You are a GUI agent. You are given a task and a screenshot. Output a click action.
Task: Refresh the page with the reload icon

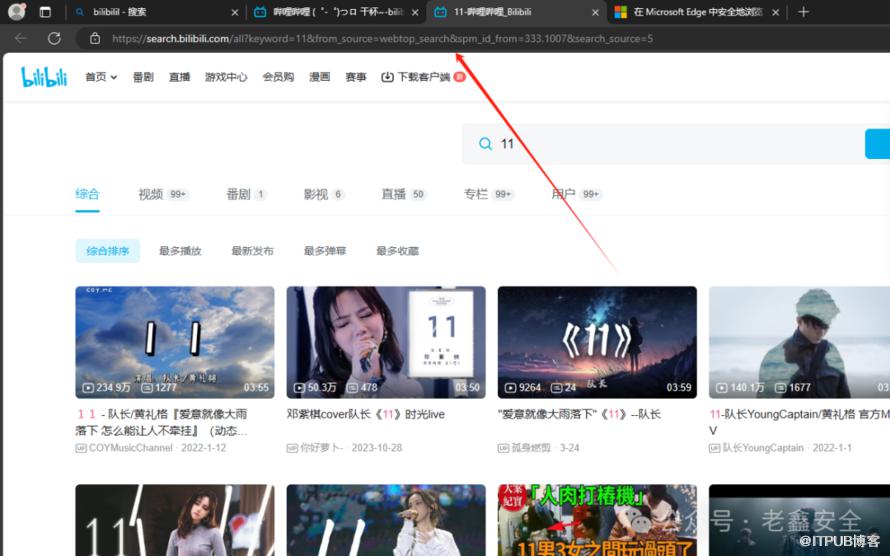(54, 38)
